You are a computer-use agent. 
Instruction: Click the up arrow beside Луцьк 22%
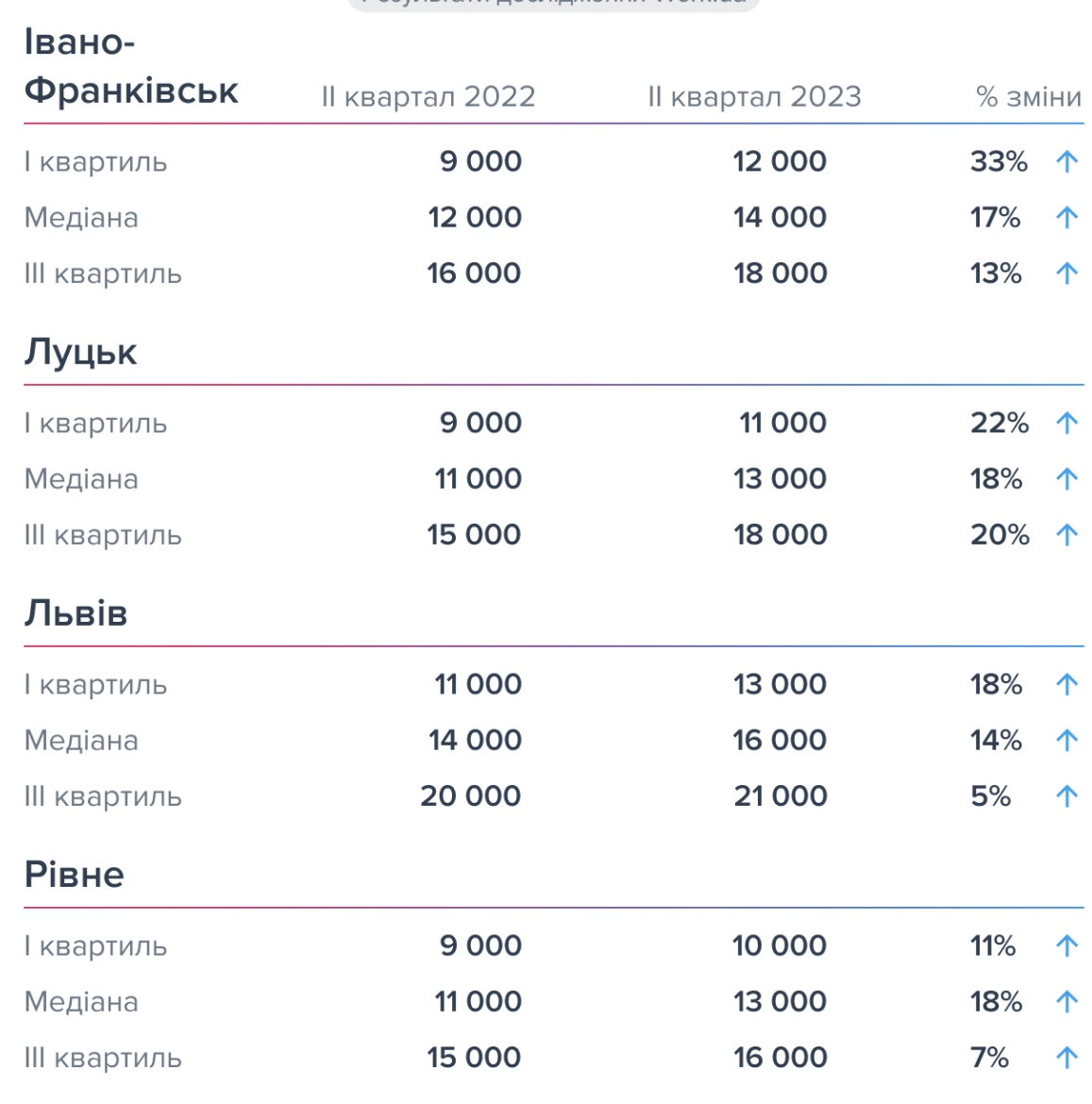(x=1067, y=423)
